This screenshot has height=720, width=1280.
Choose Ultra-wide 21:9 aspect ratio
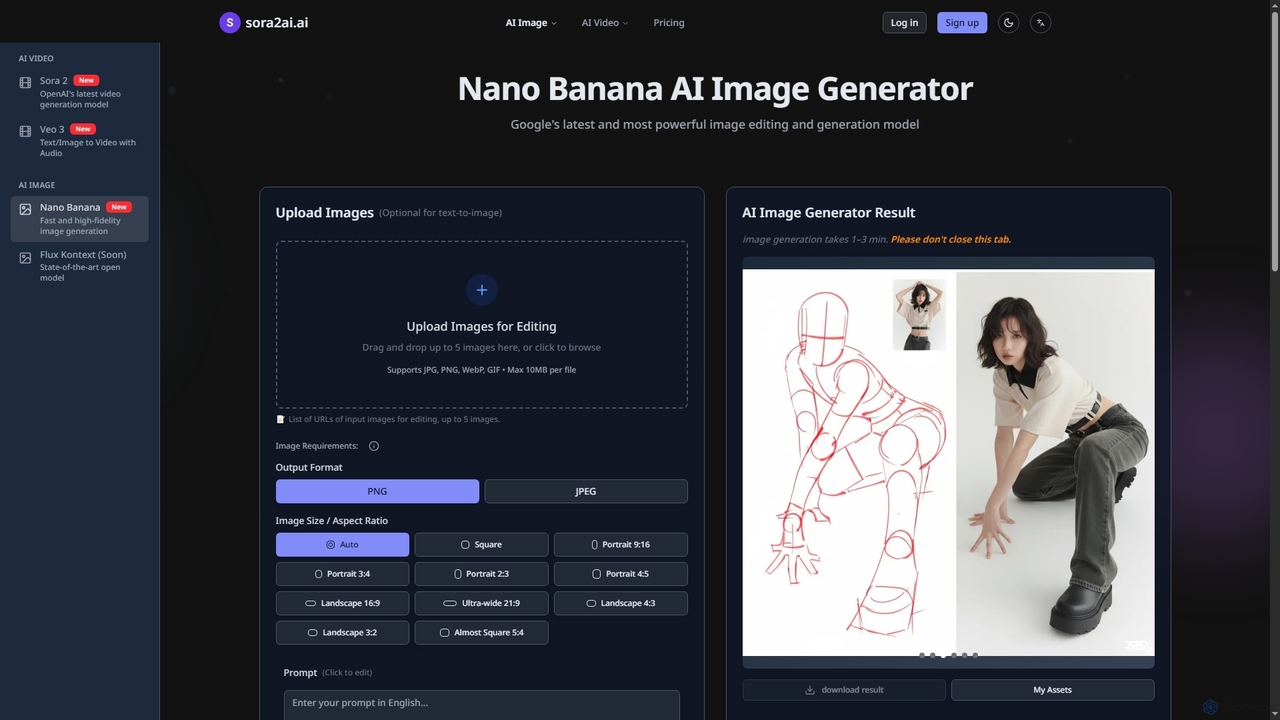(x=481, y=603)
